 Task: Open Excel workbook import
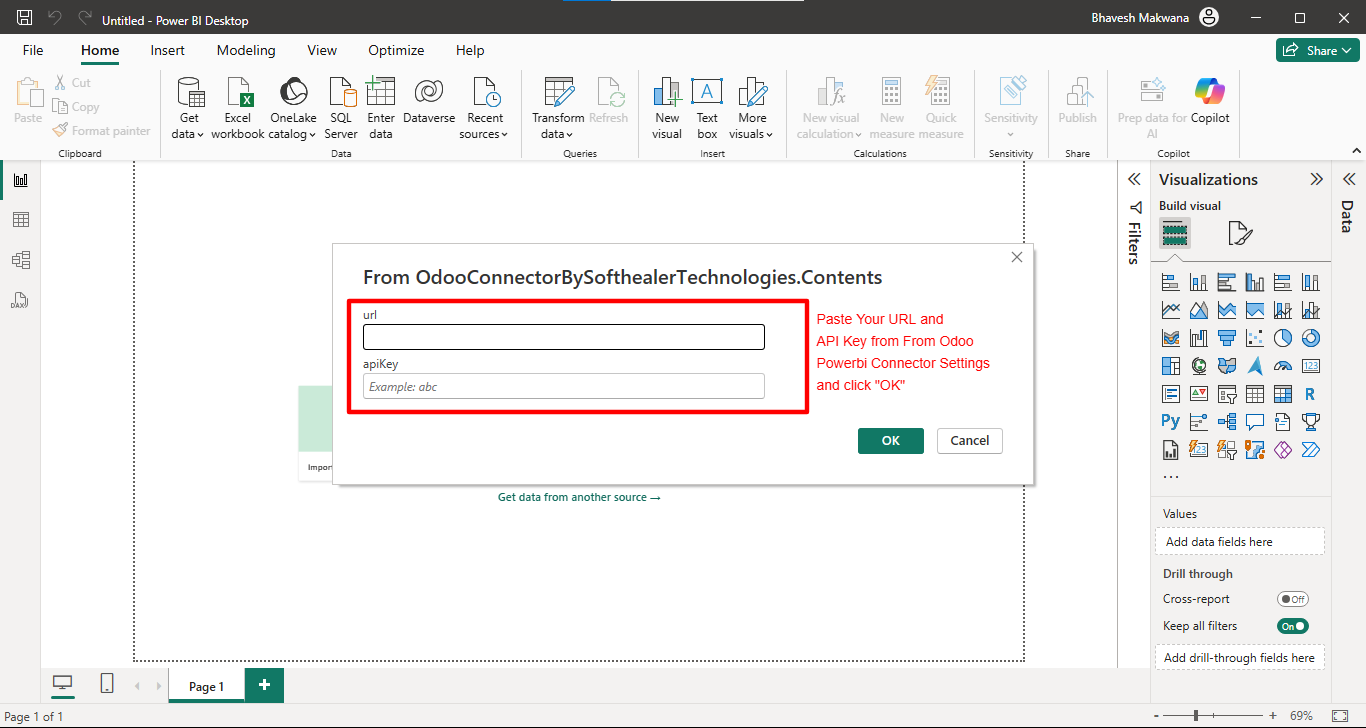click(238, 108)
